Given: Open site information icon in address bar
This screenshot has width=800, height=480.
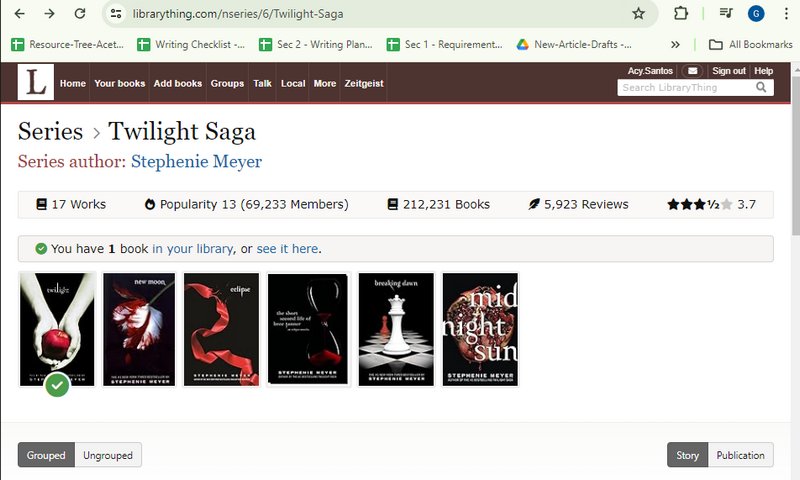Looking at the screenshot, I should click(x=116, y=14).
